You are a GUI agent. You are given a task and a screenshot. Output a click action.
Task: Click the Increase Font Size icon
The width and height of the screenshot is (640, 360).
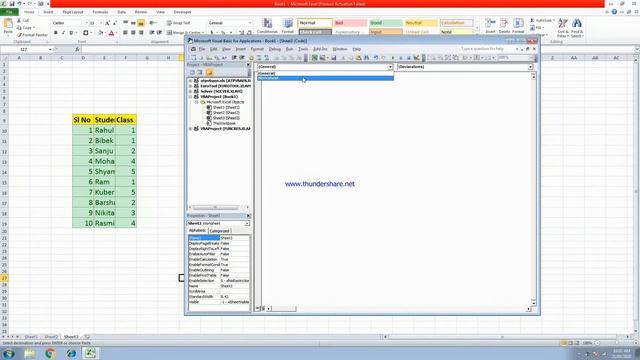click(x=107, y=23)
